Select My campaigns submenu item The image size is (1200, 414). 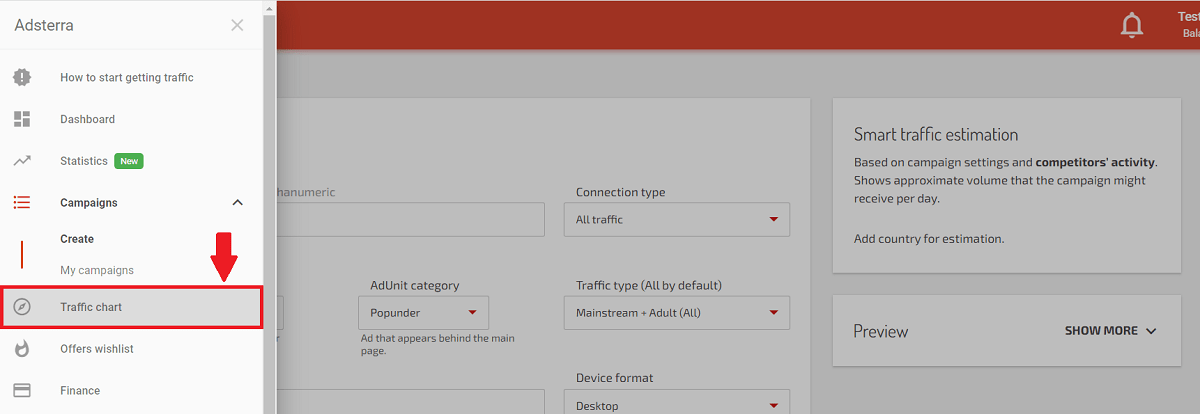(x=97, y=270)
